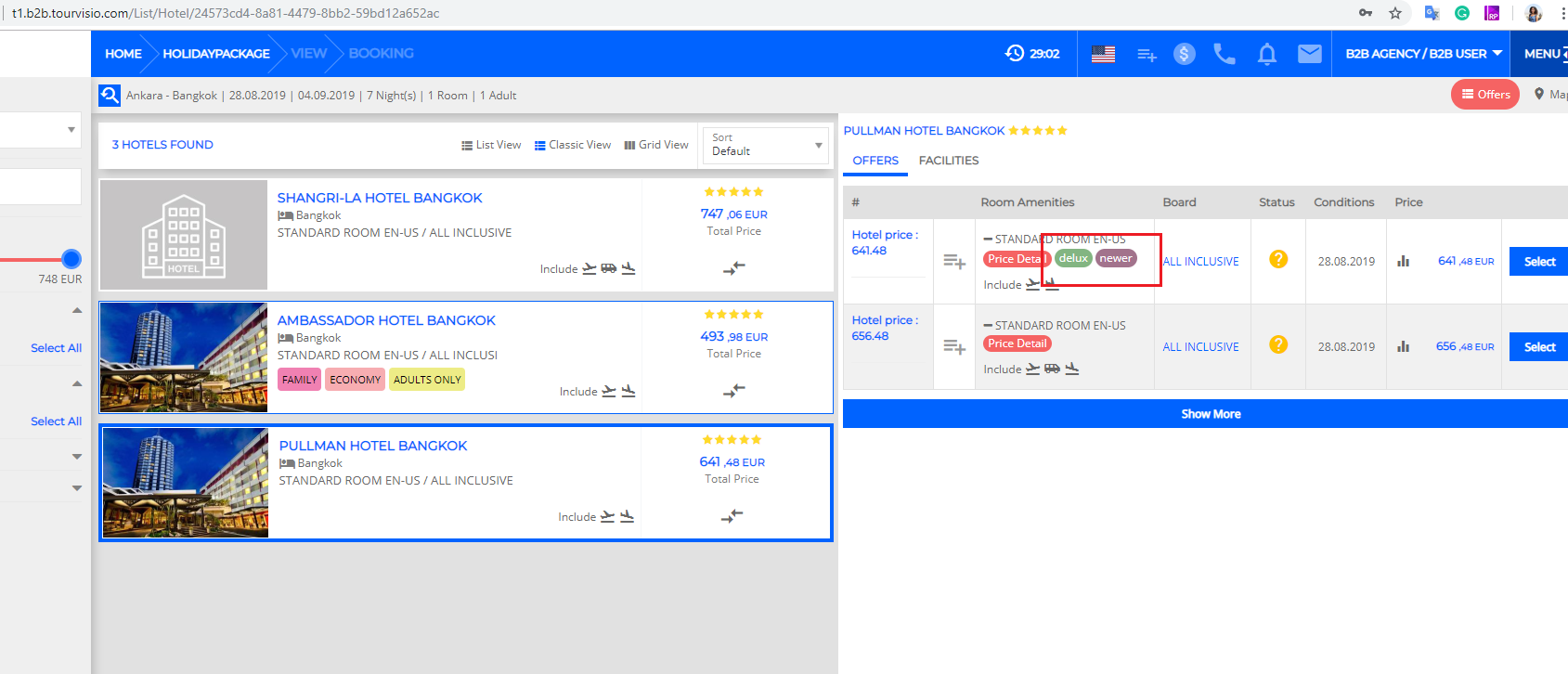1568x674 pixels.
Task: Click the phone contact icon
Action: pos(1225,54)
